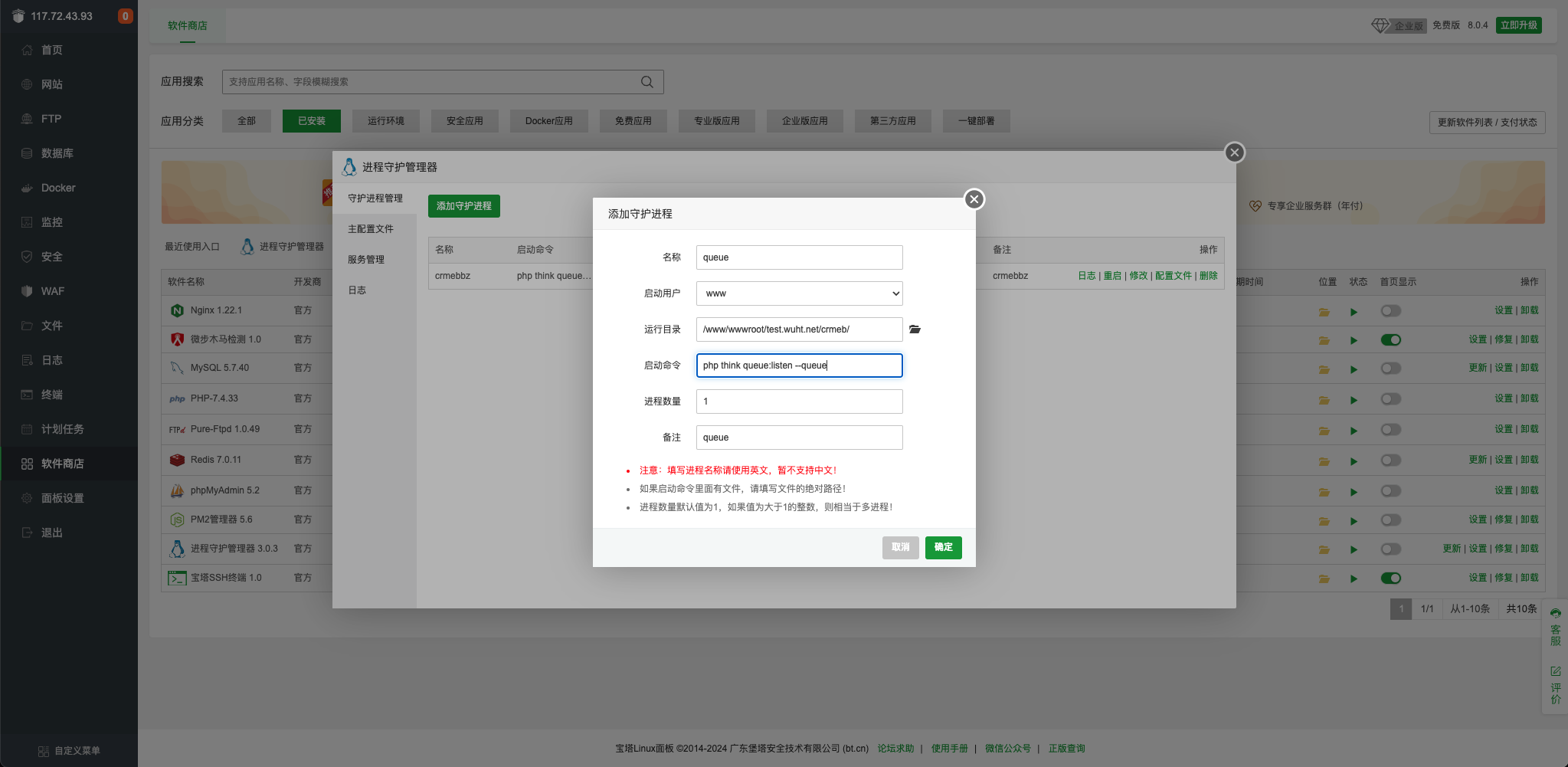Click the 立即升级 upgrade button
This screenshot has height=767, width=1568.
[x=1518, y=25]
